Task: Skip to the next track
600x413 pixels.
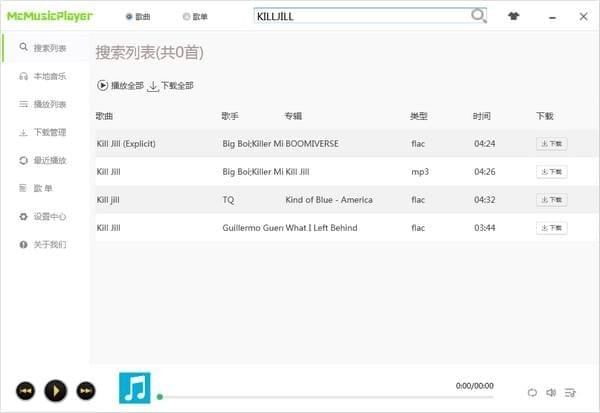Action: 86,391
